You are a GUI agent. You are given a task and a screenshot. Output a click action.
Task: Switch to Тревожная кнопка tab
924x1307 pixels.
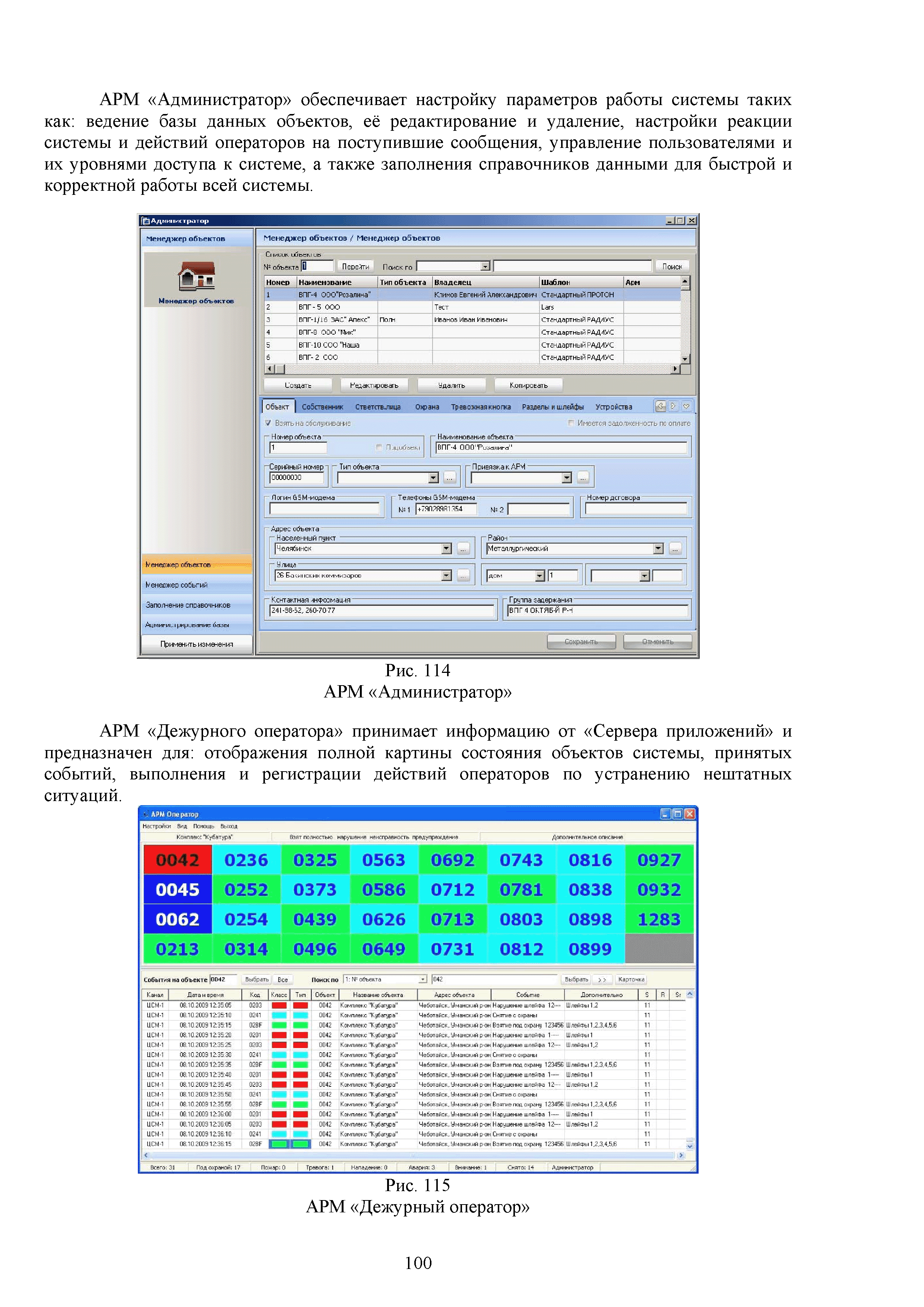coord(481,406)
